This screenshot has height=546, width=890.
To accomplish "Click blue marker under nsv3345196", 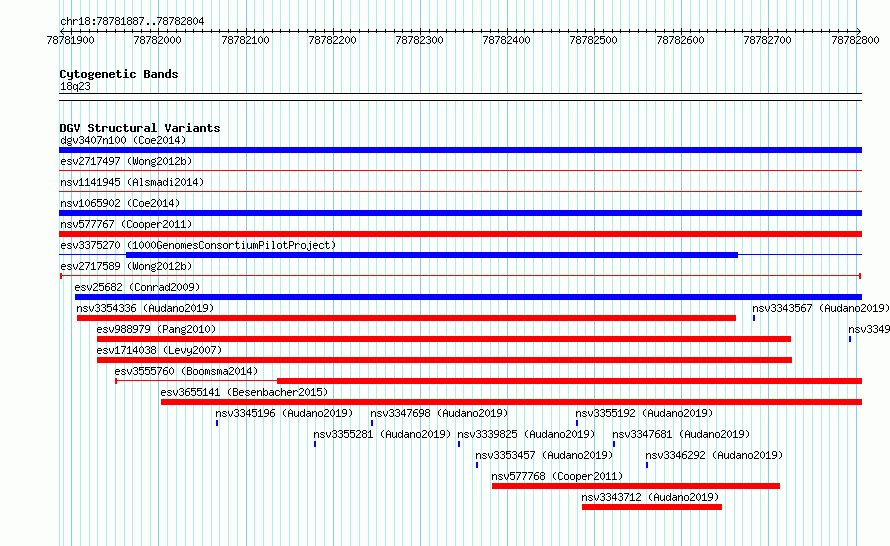I will point(217,423).
